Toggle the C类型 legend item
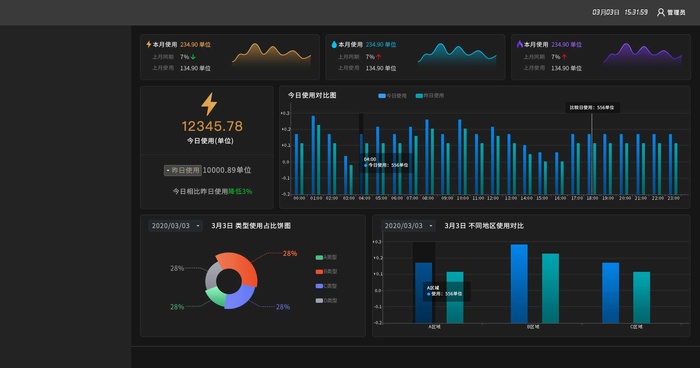 click(x=326, y=286)
